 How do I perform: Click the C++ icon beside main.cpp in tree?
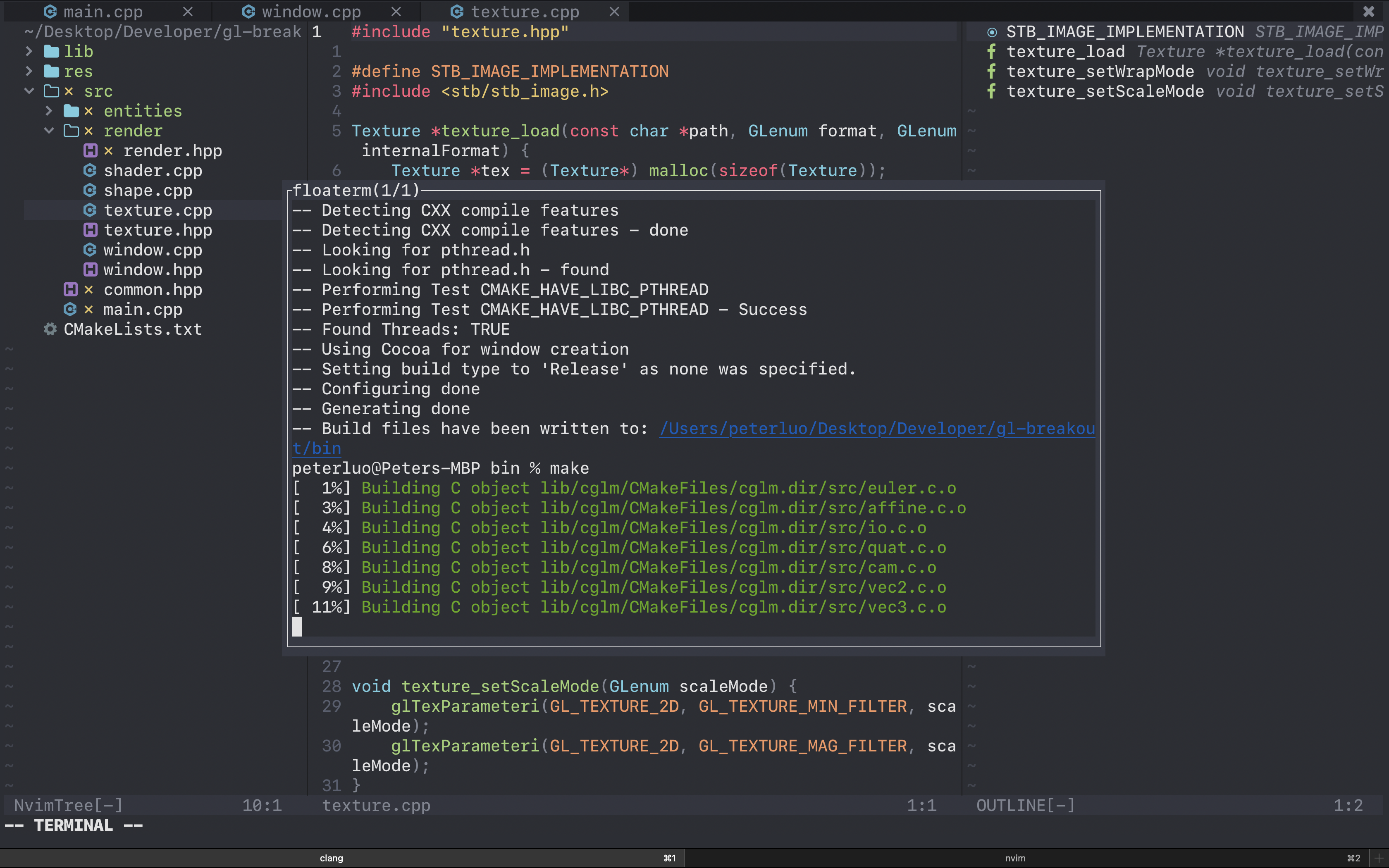(71, 310)
